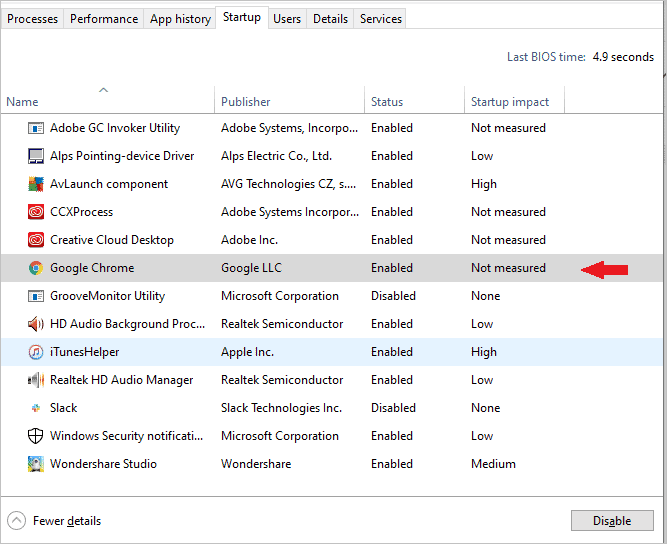Click High impact in AvLaunch row

[x=484, y=184]
